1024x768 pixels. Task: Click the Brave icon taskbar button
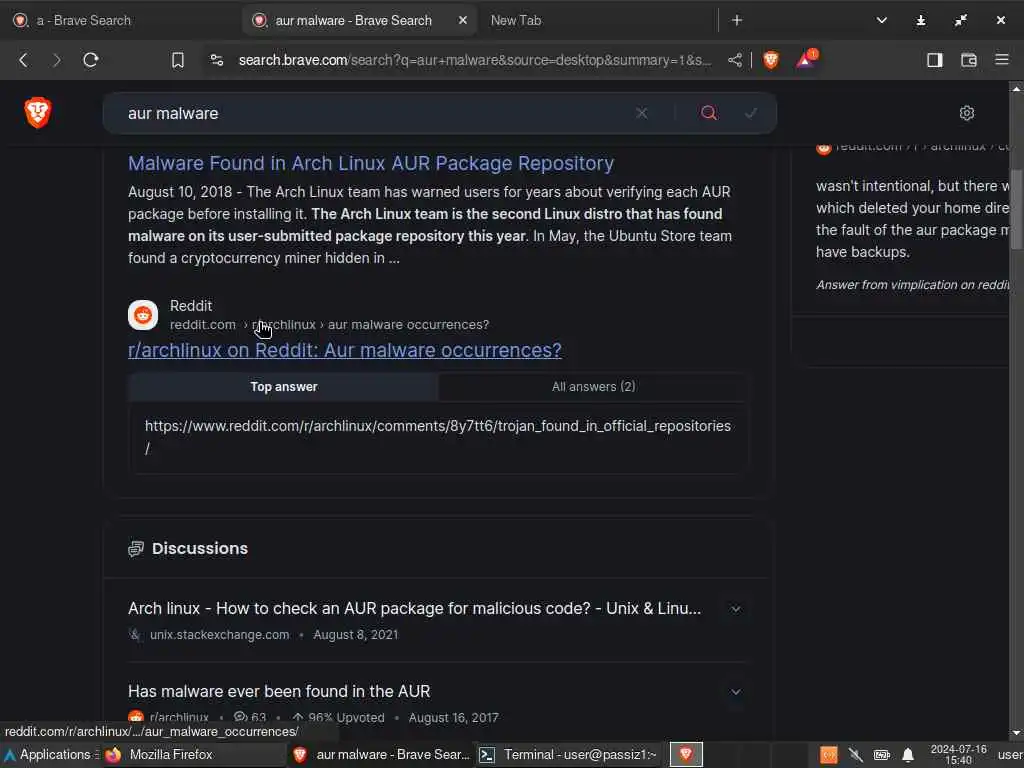point(686,755)
